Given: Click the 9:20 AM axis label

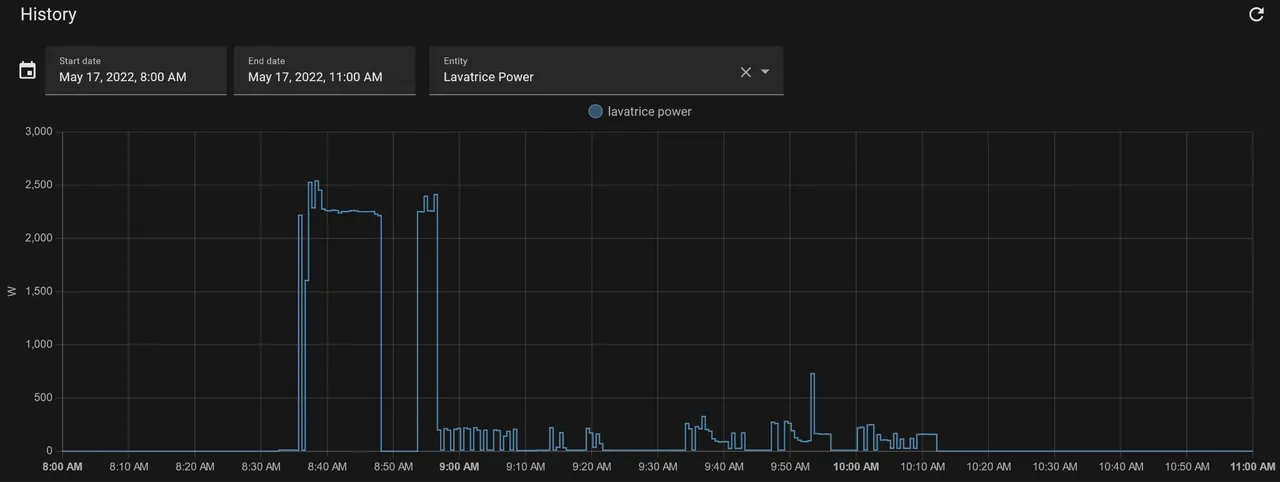Looking at the screenshot, I should point(591,466).
